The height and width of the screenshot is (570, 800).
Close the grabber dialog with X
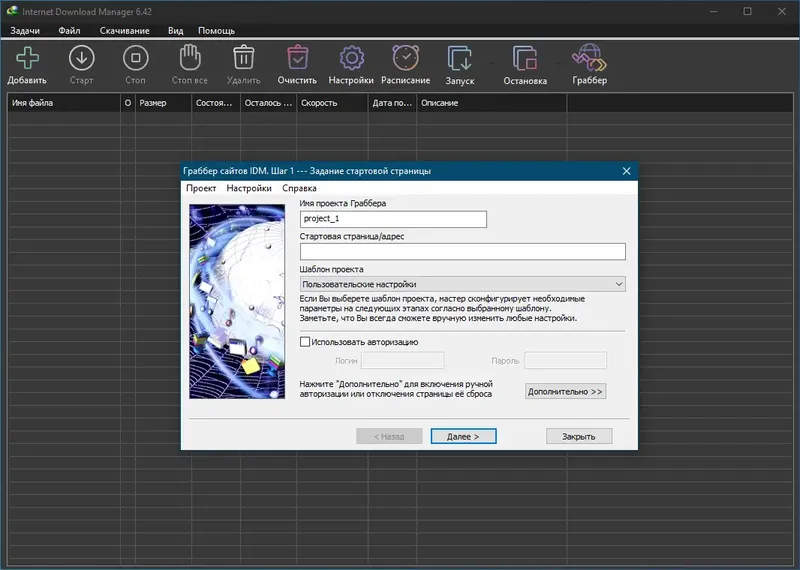click(627, 171)
